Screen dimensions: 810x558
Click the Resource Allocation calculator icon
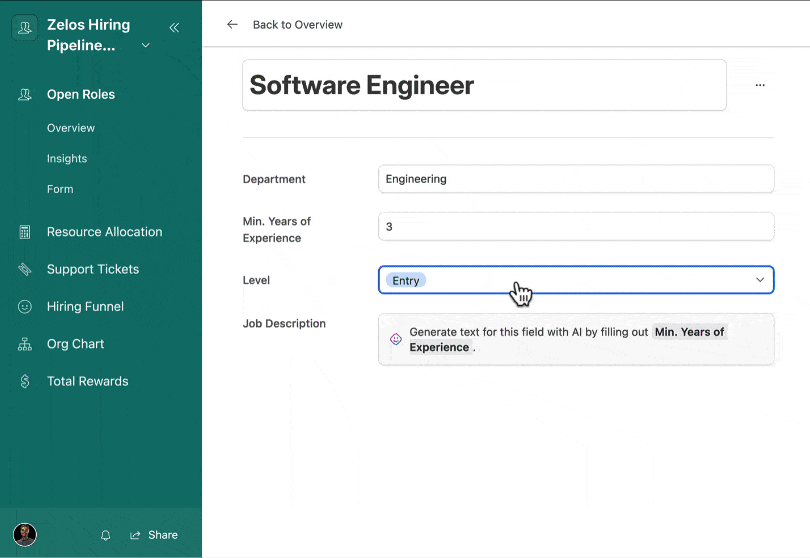point(24,232)
